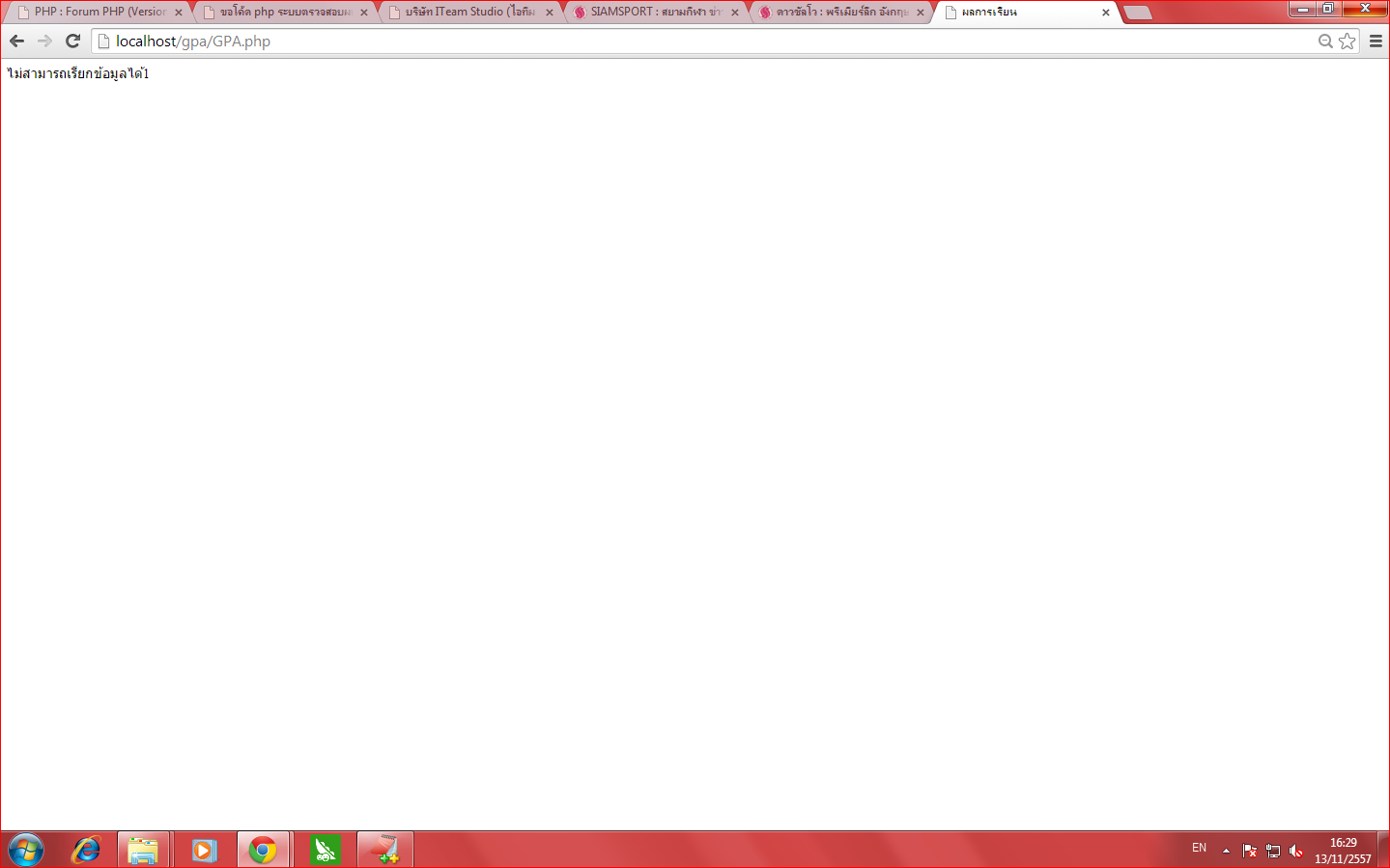Open the Action Center flag icon
Viewport: 1390px width, 868px height.
pos(1250,851)
